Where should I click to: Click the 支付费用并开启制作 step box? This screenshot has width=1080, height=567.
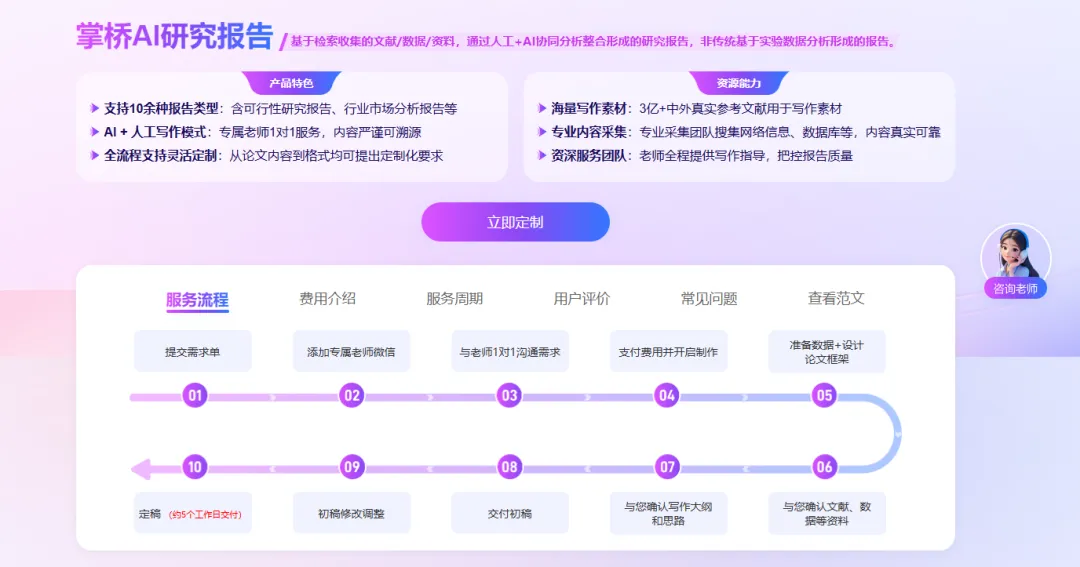click(x=668, y=351)
